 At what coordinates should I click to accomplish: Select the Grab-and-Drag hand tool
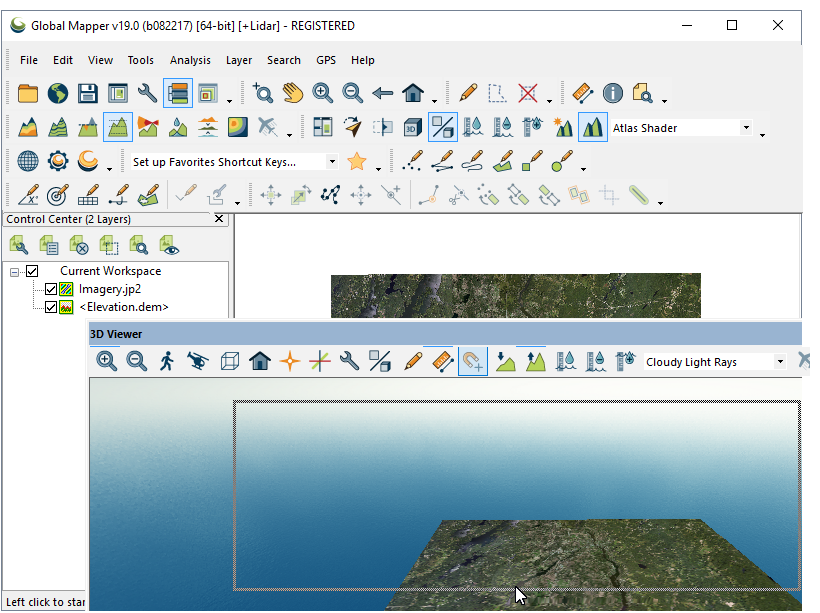(x=292, y=94)
